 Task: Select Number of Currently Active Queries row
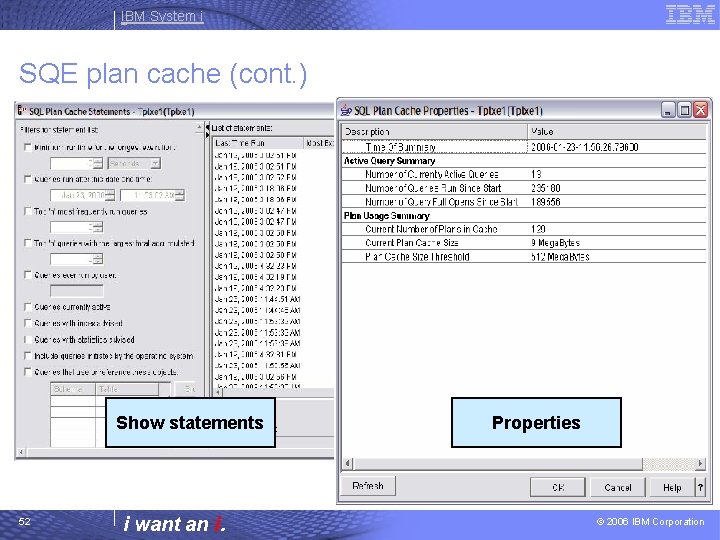[524, 174]
